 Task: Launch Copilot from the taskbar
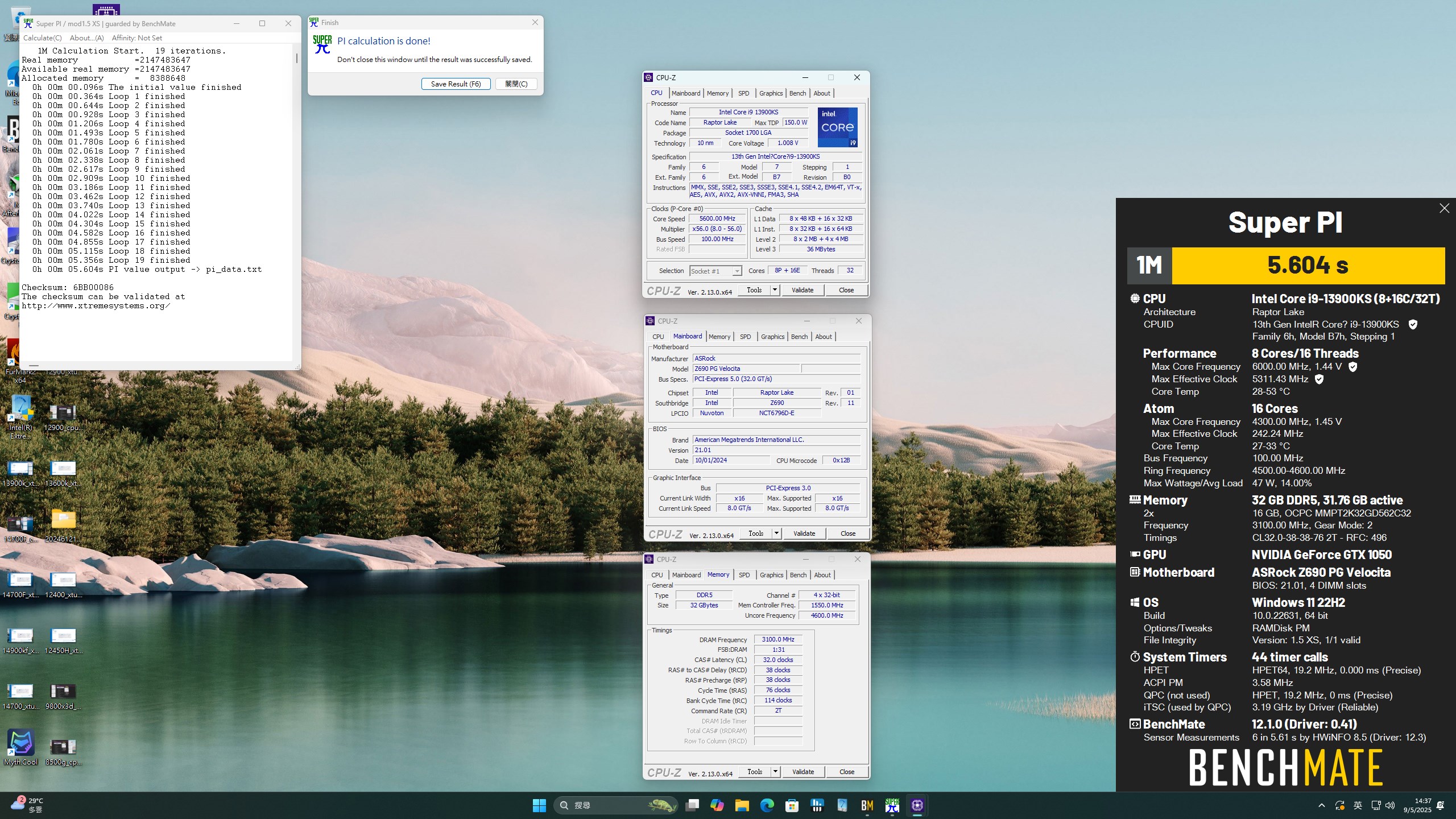[x=717, y=805]
